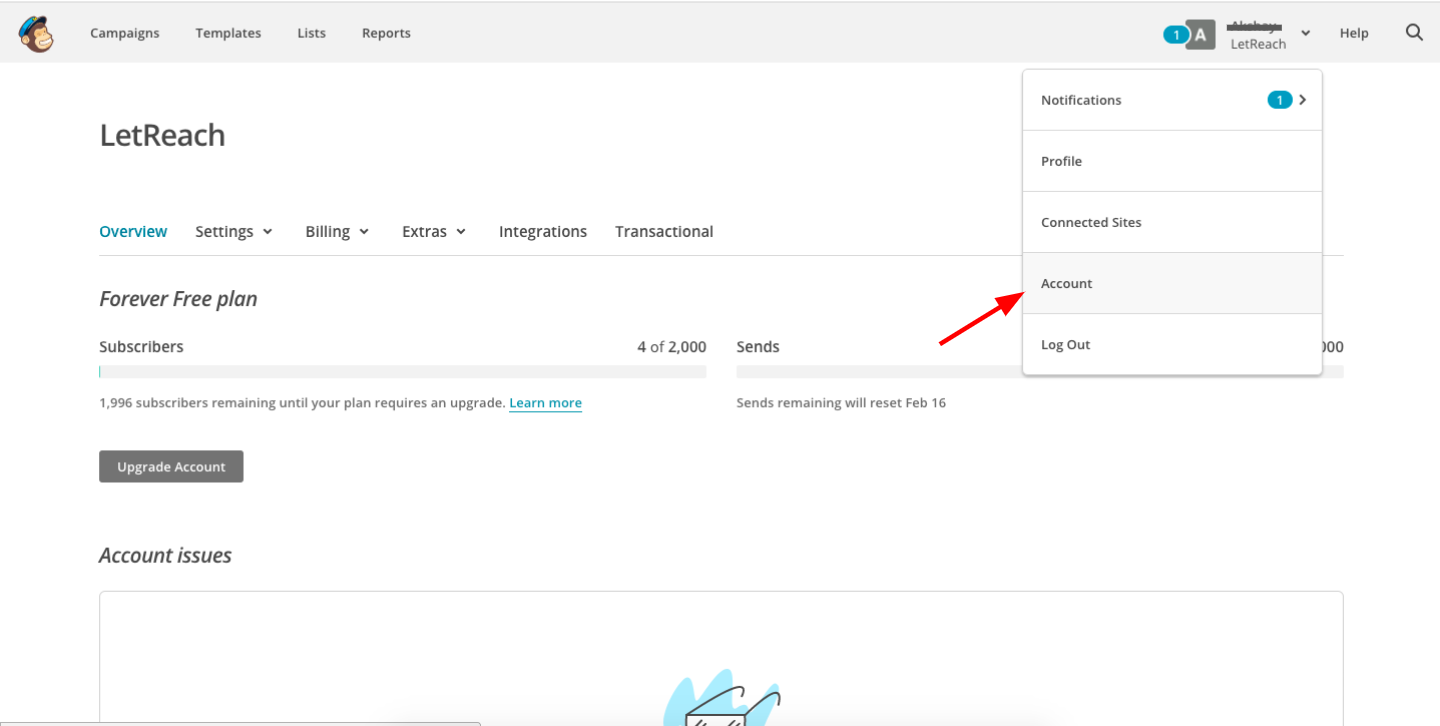Image resolution: width=1440 pixels, height=726 pixels.
Task: Click 'Sends remaining will reset Feb 16'
Action: pyautogui.click(x=841, y=403)
